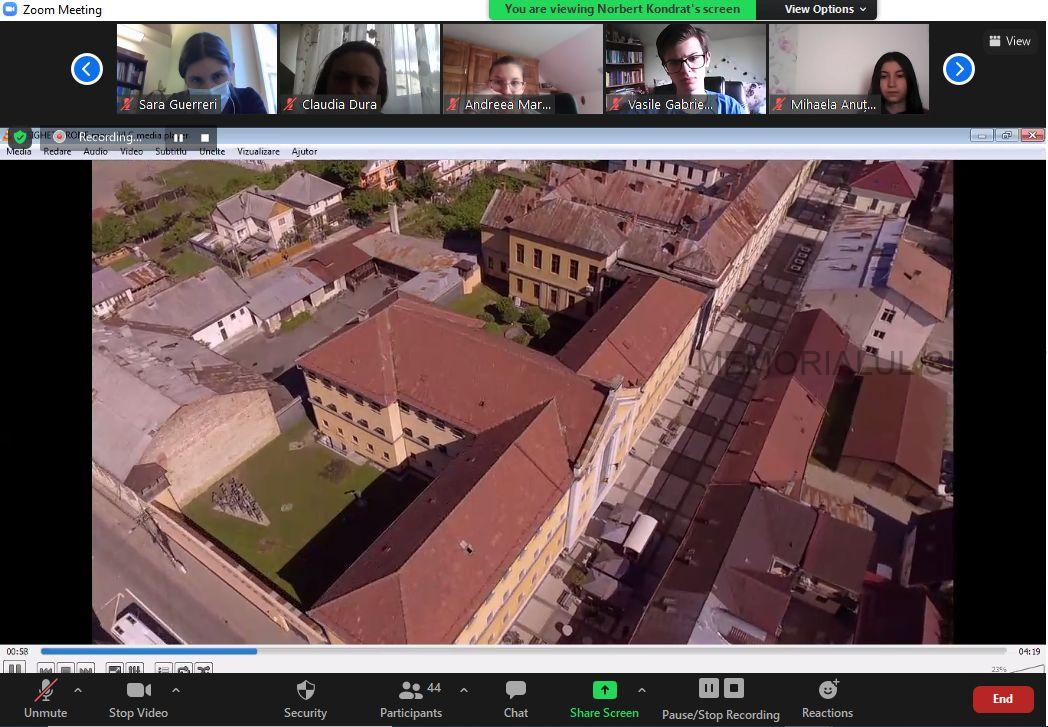Open the Participants panel
This screenshot has width=1048, height=727.
pos(410,699)
